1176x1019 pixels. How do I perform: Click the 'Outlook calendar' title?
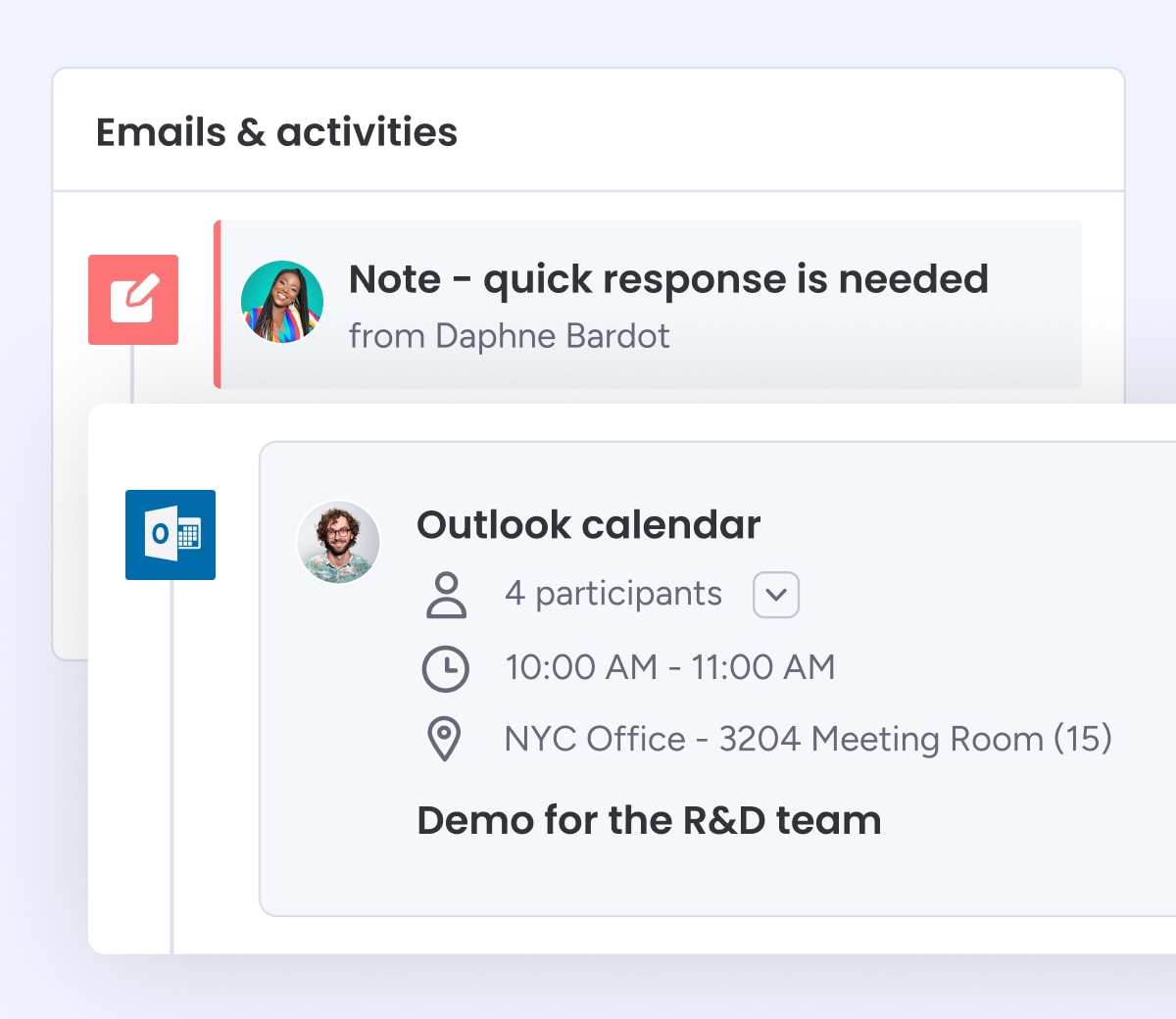(589, 525)
